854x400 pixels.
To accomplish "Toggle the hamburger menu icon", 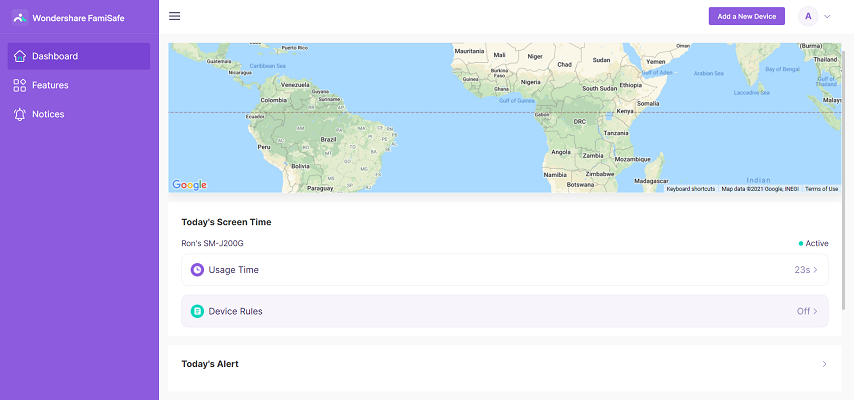I will 174,16.
